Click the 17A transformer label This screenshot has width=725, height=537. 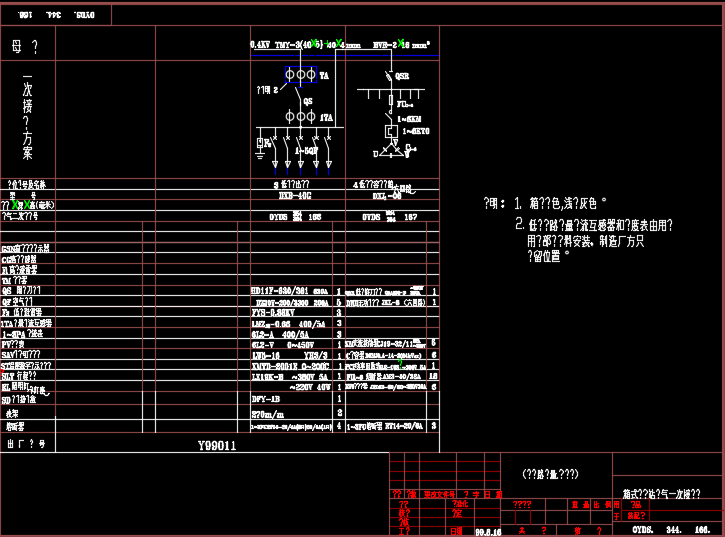(326, 118)
